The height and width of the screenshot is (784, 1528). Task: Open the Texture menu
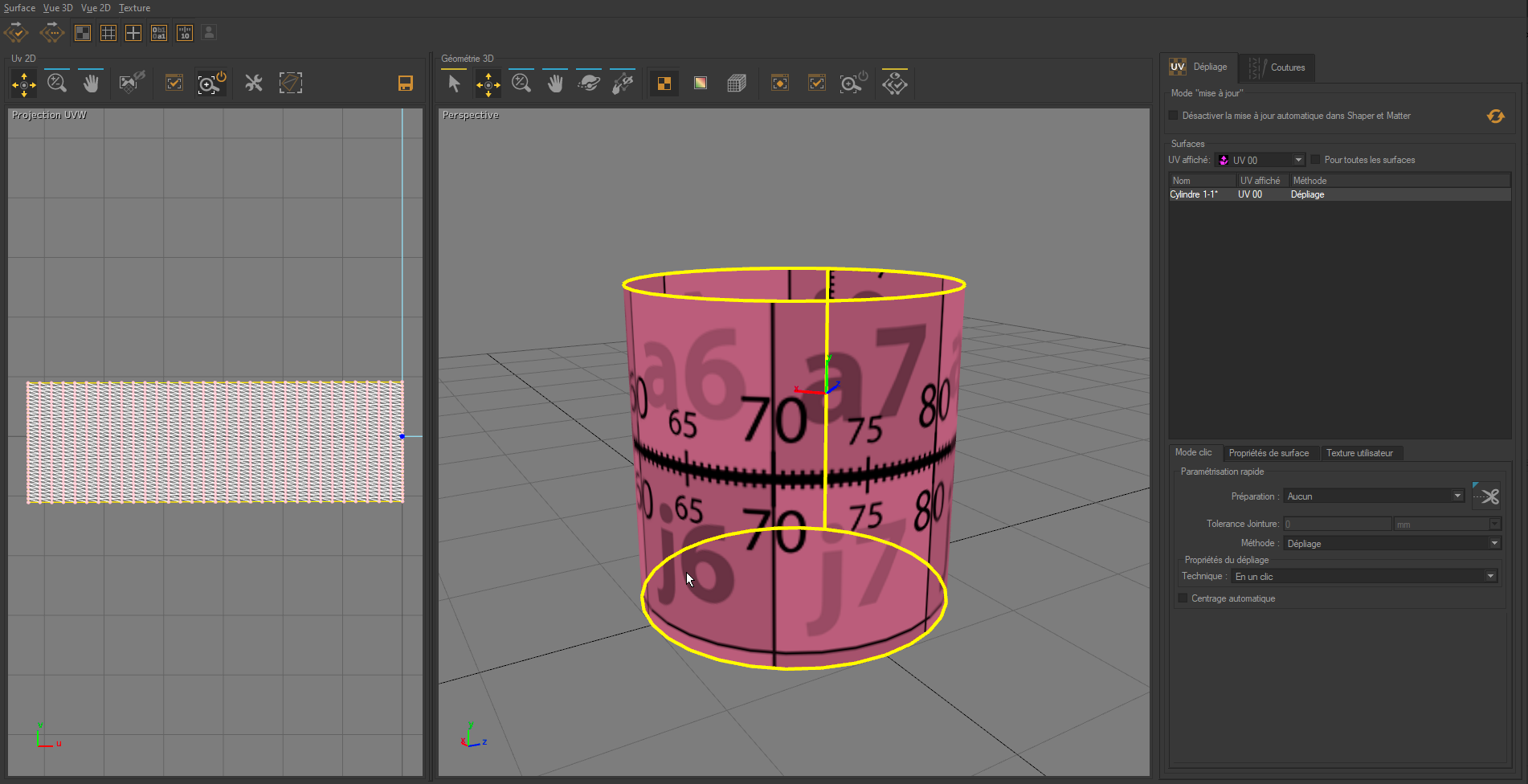tap(134, 7)
